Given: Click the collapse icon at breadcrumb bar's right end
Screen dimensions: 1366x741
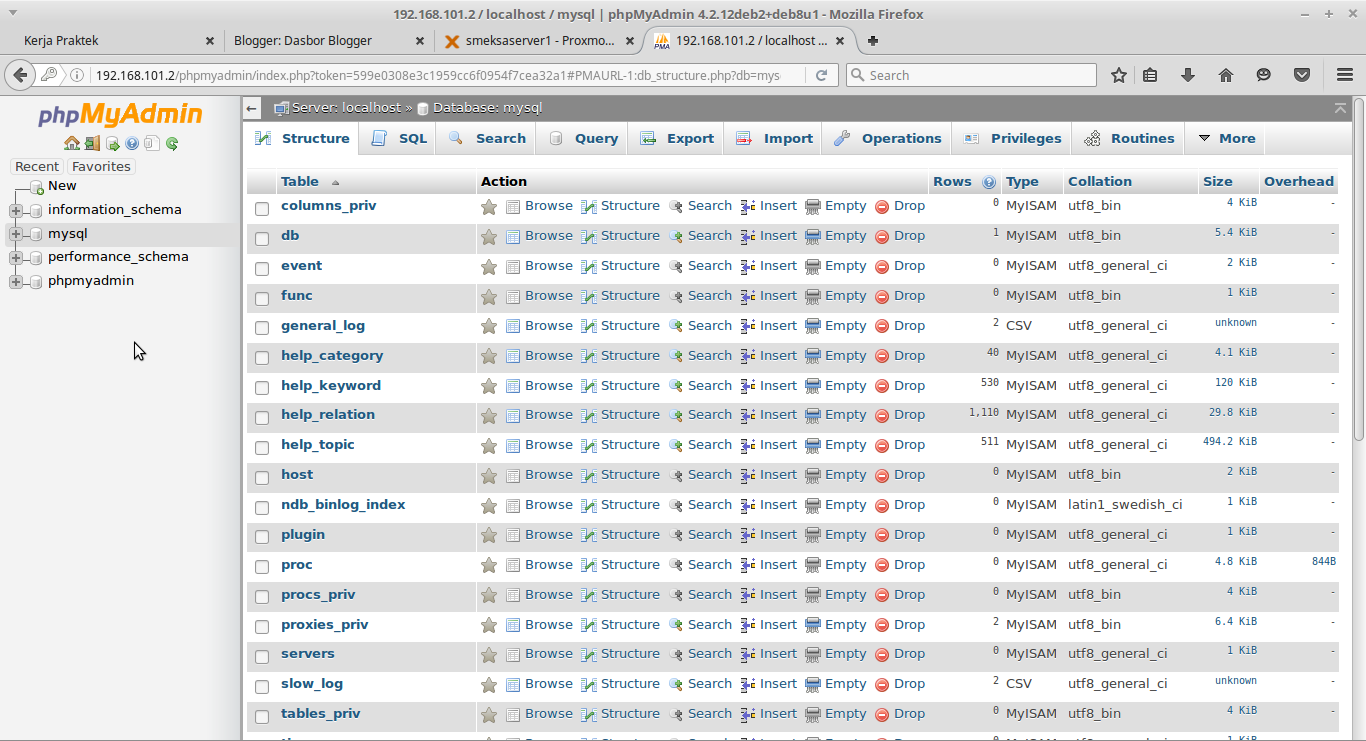Looking at the screenshot, I should (x=1340, y=108).
